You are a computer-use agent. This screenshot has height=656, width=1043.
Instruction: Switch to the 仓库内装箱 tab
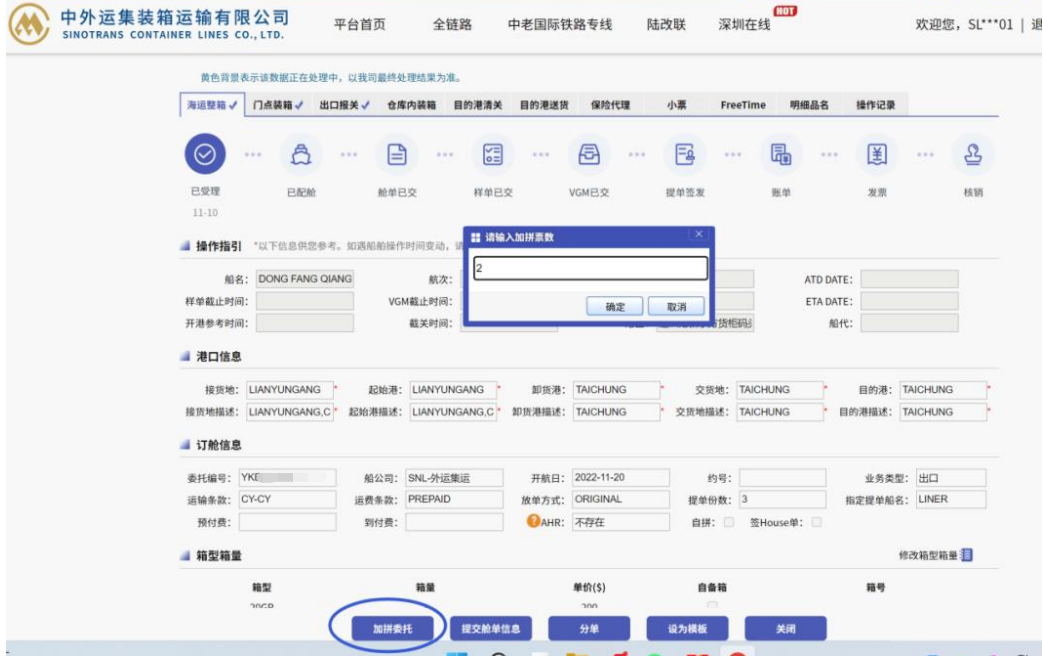point(411,105)
